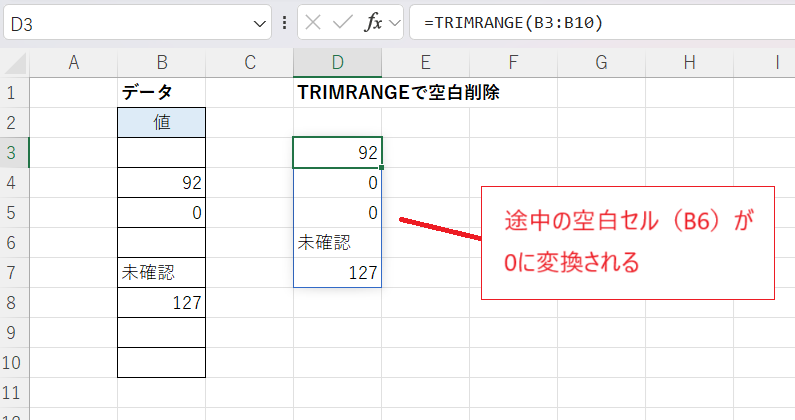
Task: Select row 7 header
Action: [x=14, y=272]
